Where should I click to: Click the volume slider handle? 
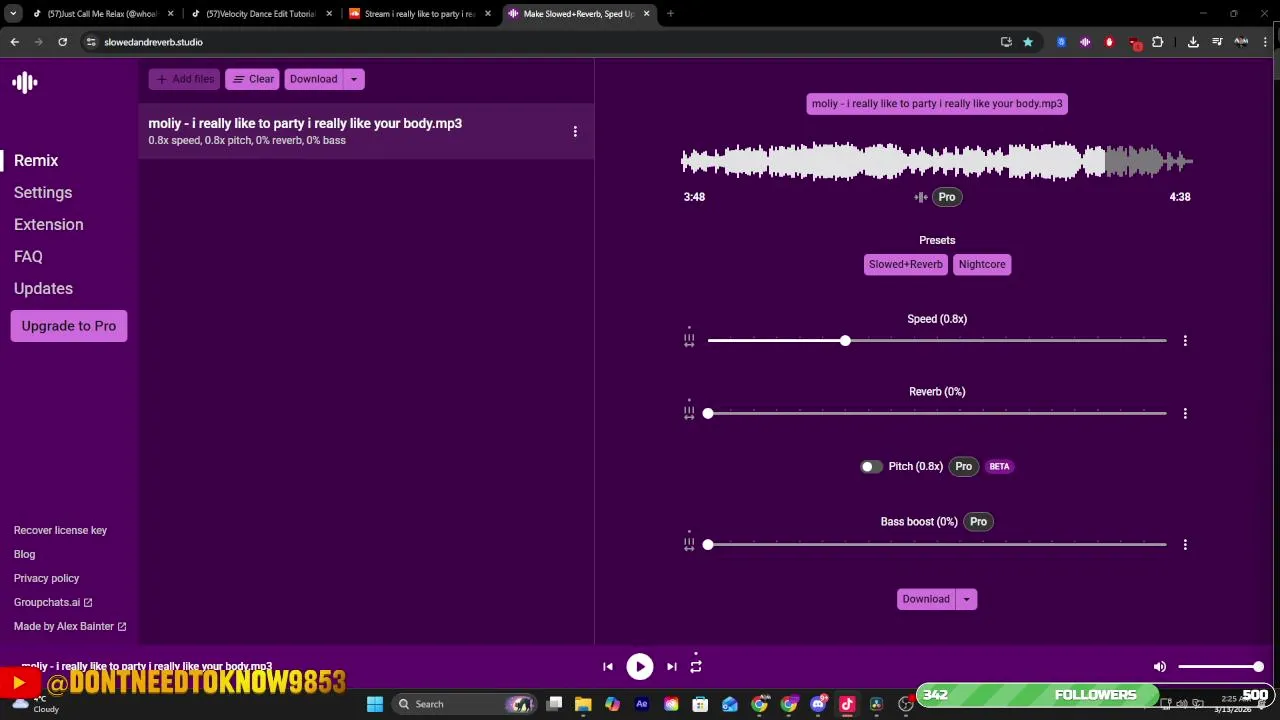[x=1258, y=666]
